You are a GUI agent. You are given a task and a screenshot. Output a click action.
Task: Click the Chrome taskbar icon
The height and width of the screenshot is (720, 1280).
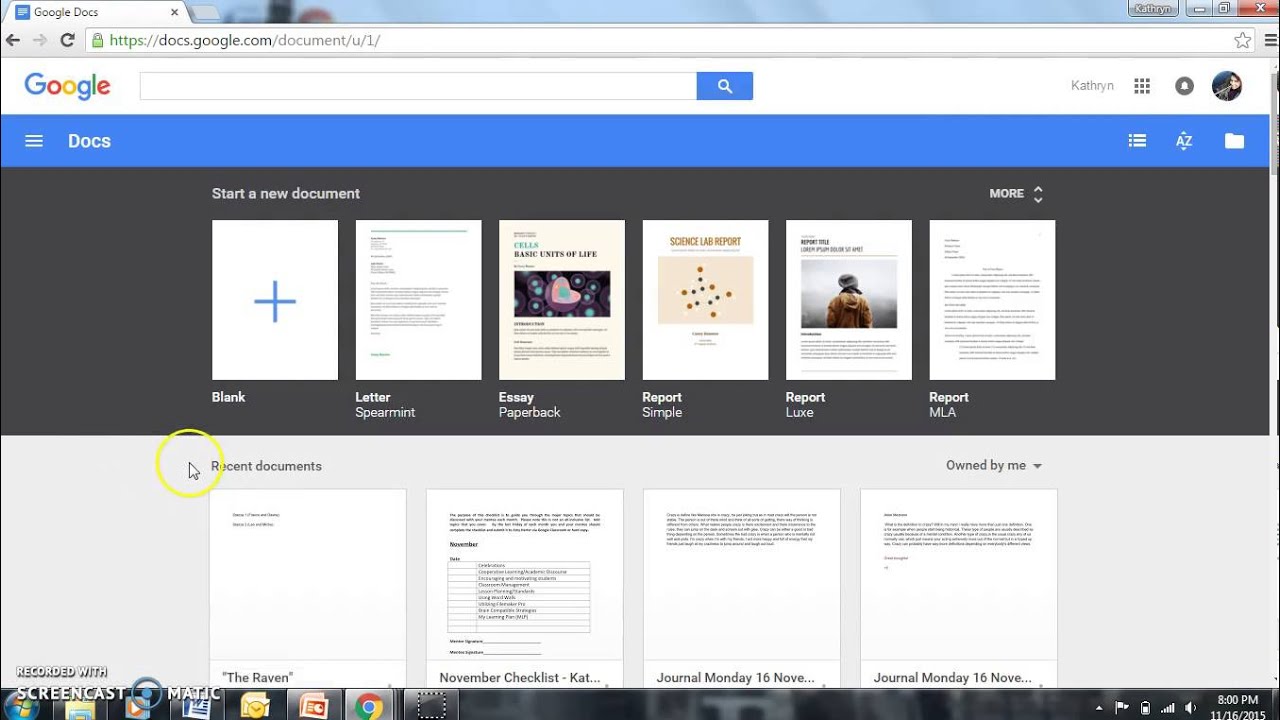pos(368,706)
